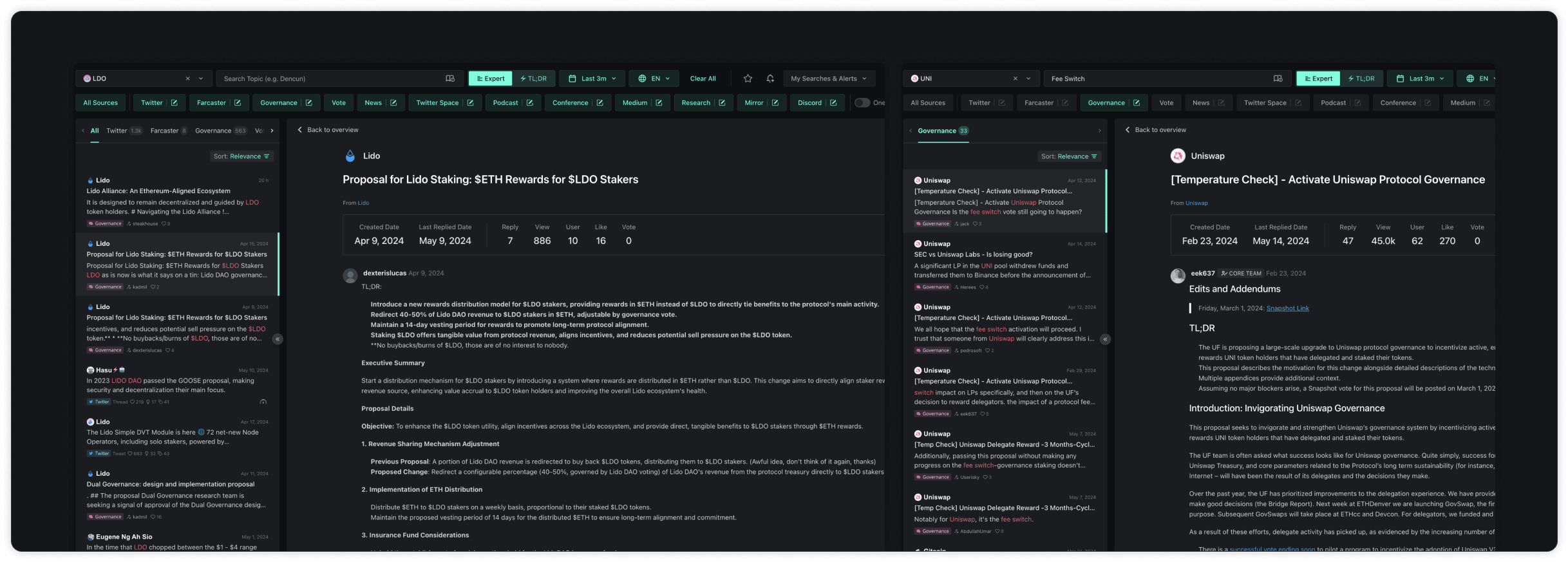Toggle All Sources filter in UNI panel
The image size is (1568, 562).
(x=928, y=103)
